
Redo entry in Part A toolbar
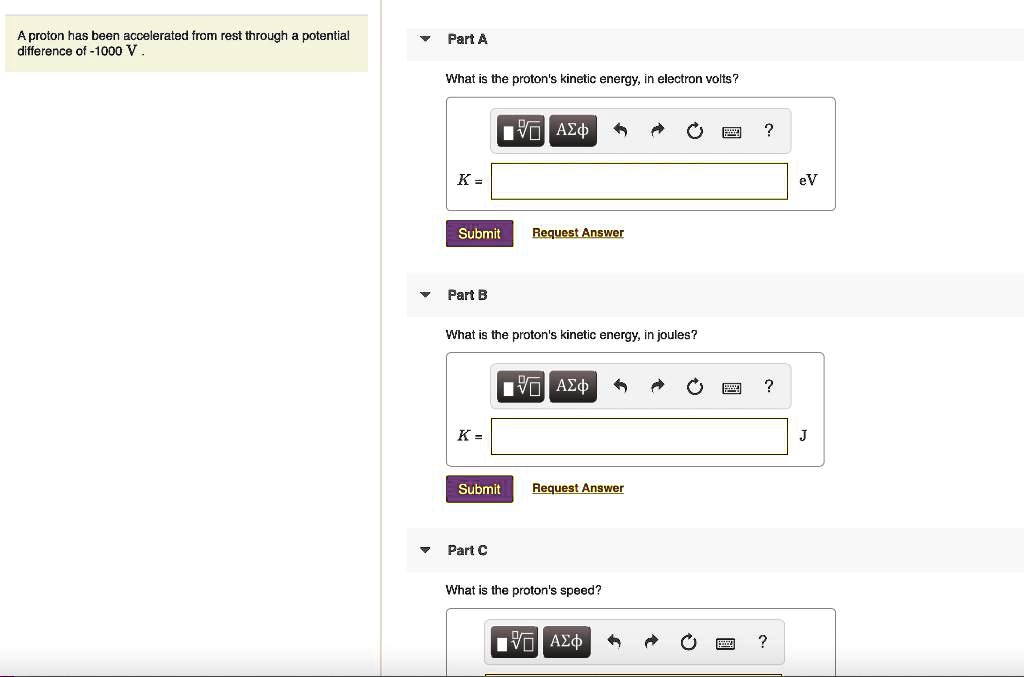point(658,130)
